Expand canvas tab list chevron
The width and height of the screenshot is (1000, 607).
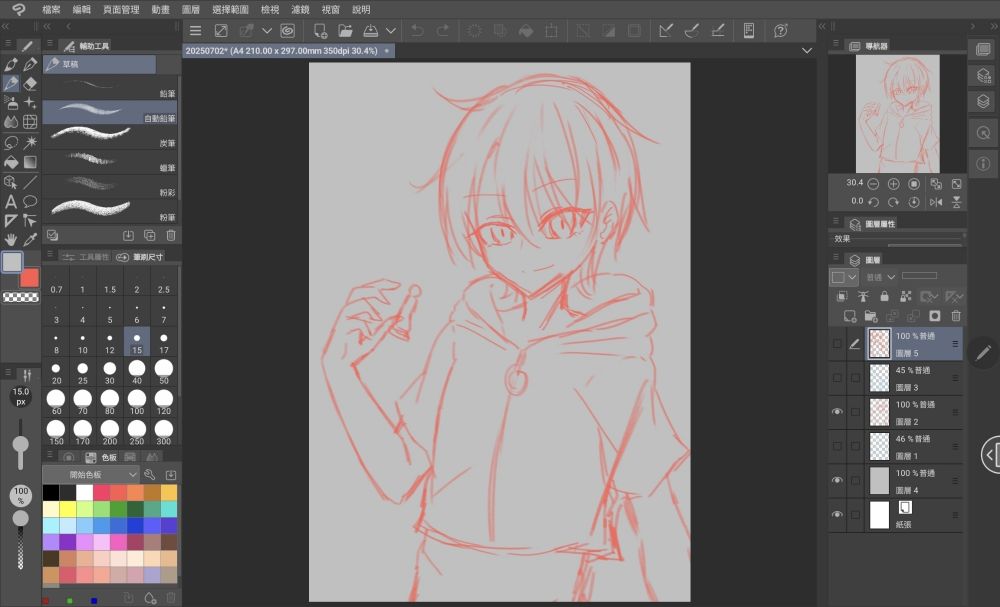[807, 50]
